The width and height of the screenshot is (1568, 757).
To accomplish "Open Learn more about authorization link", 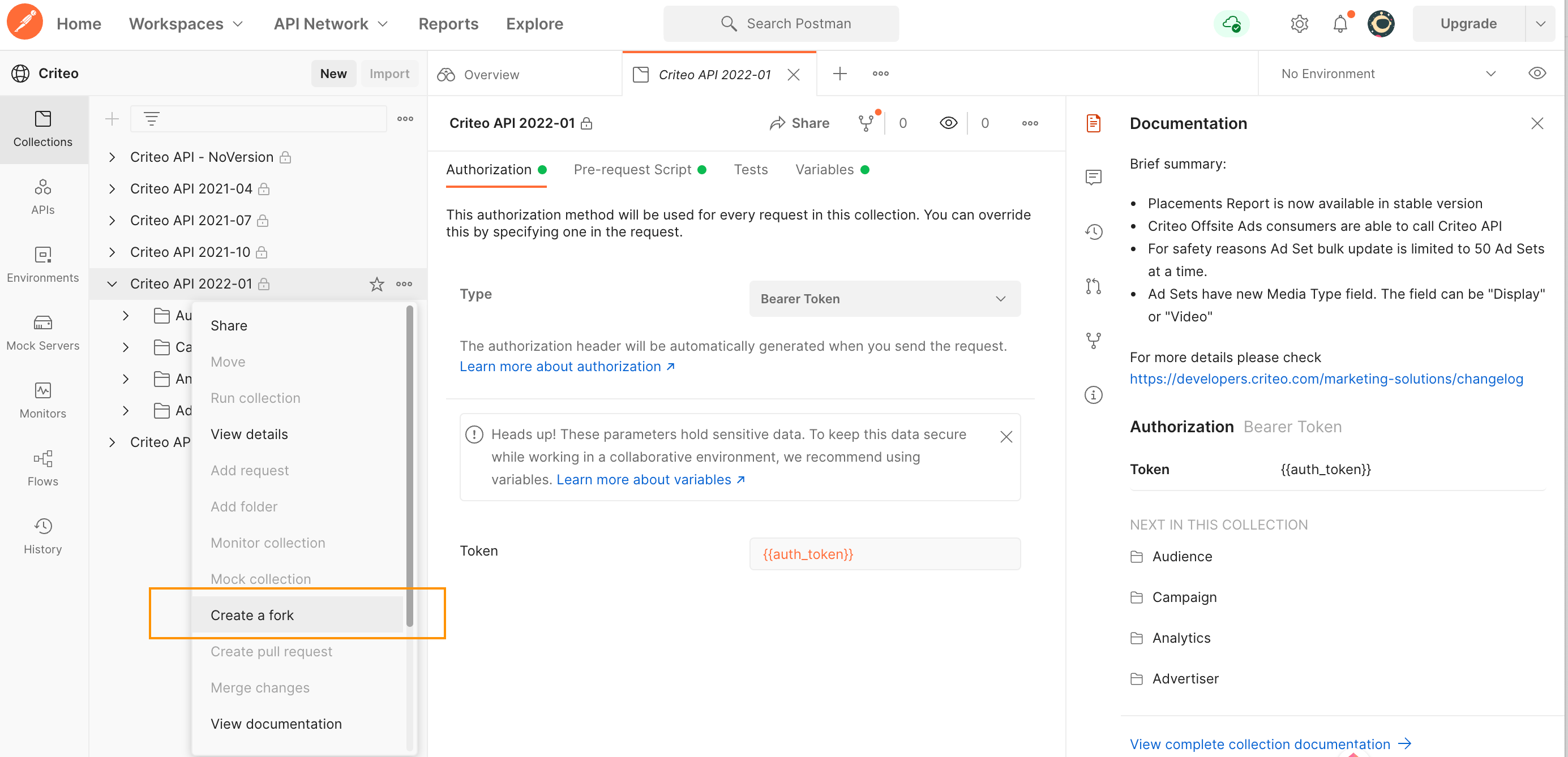I will pyautogui.click(x=567, y=366).
